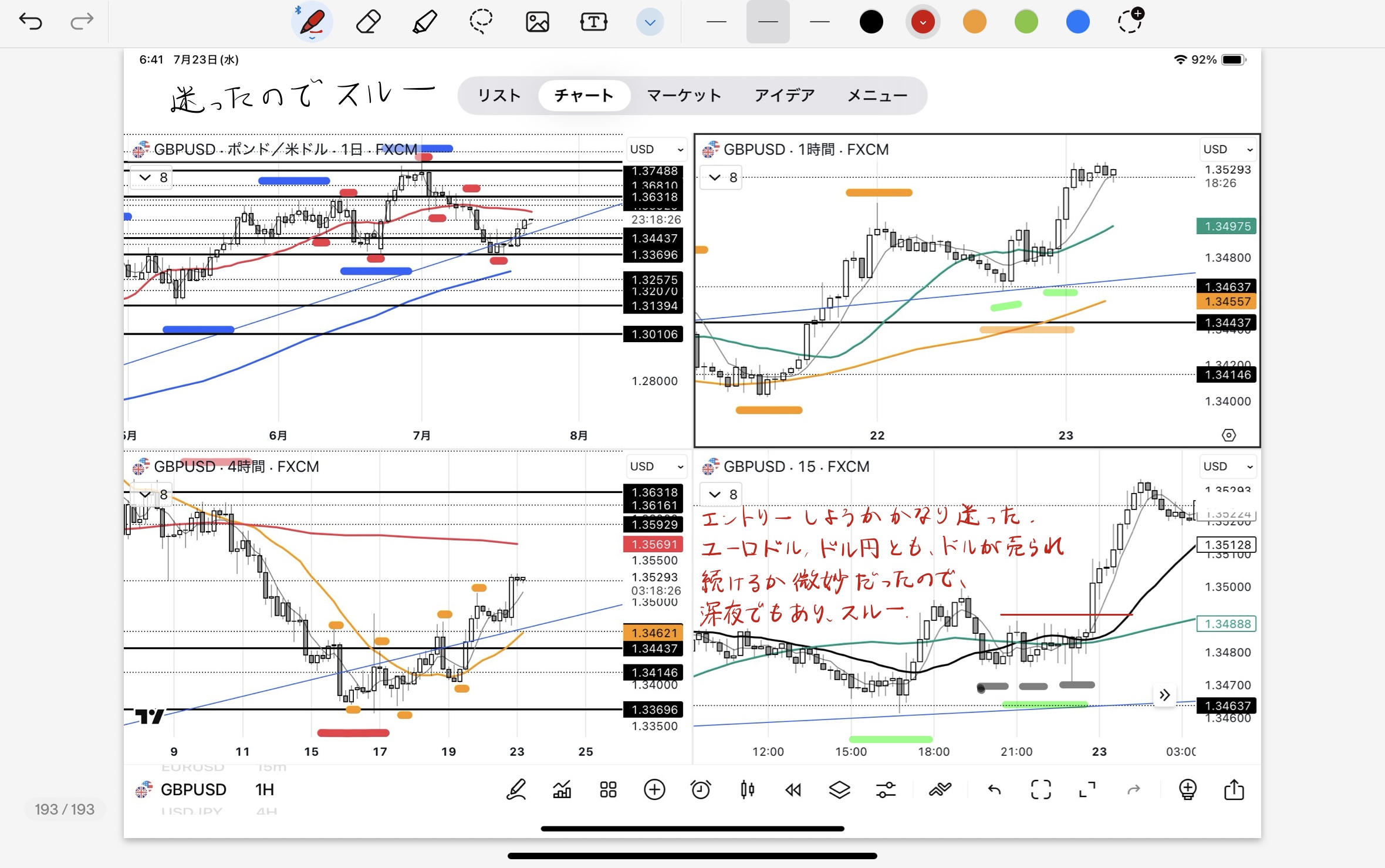Screen dimensions: 1385x868
Task: Expand indicator legend 8 on 4時間 chart
Action: pyautogui.click(x=151, y=494)
